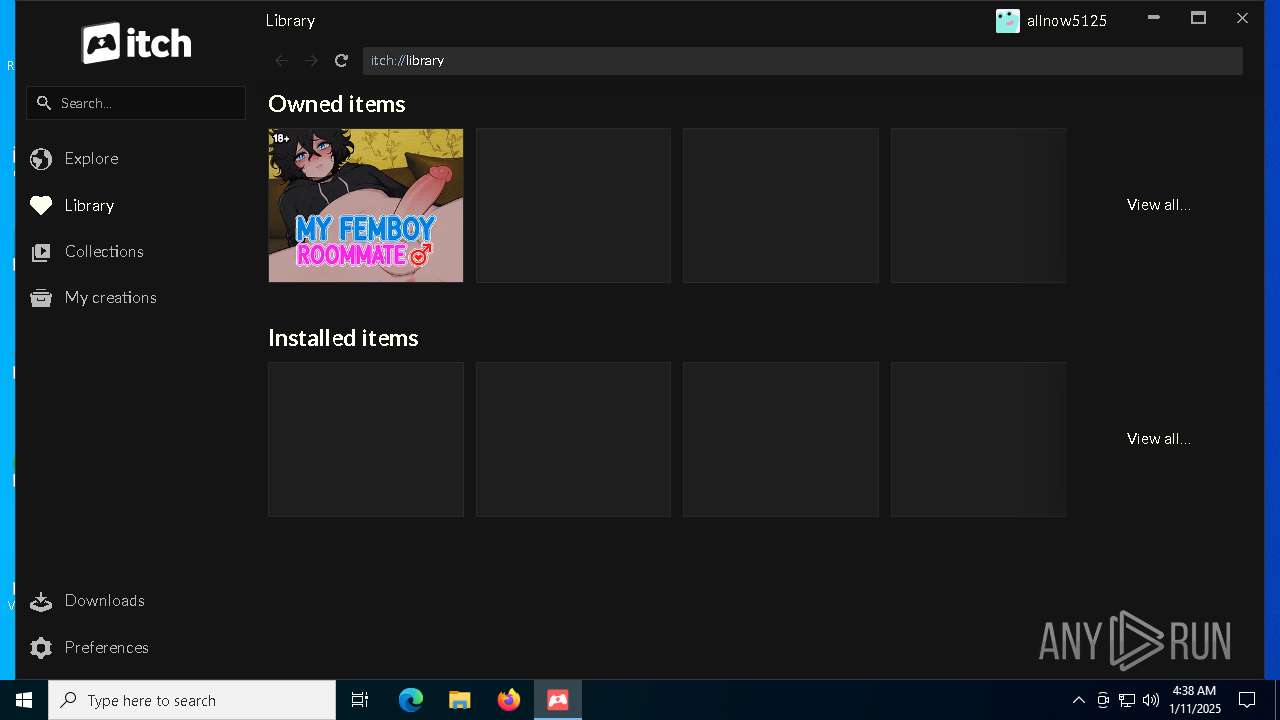Open My creations page
The image size is (1280, 720).
click(110, 297)
